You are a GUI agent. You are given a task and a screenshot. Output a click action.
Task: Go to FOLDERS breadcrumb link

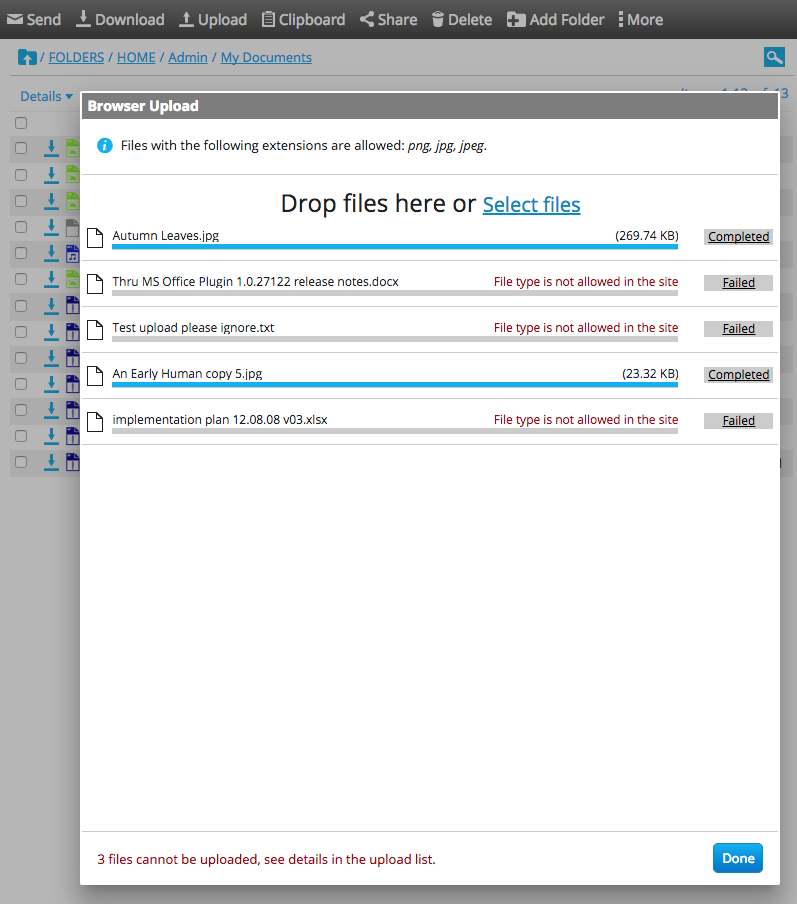coord(76,58)
